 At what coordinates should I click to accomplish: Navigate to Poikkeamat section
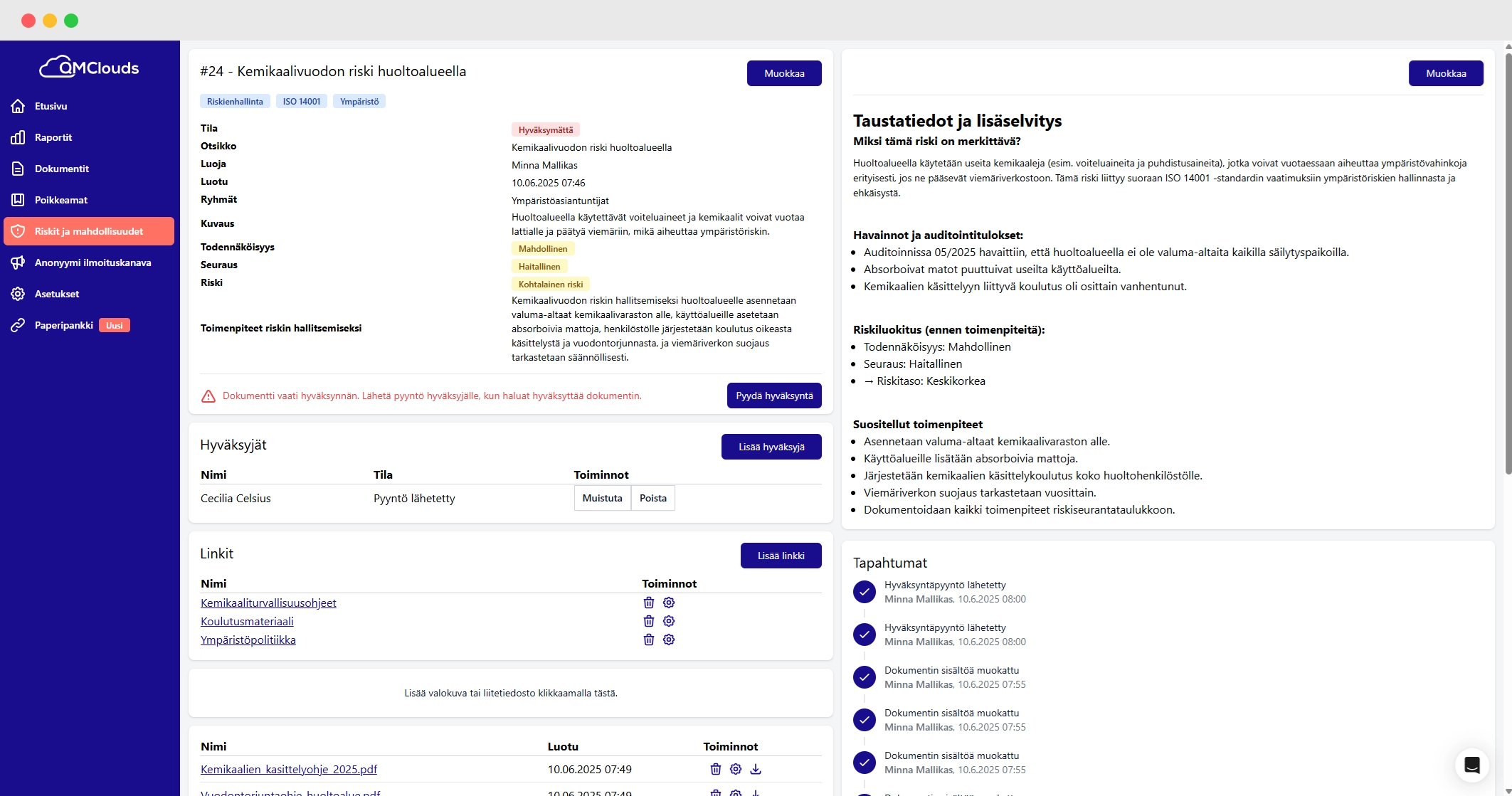[x=61, y=200]
